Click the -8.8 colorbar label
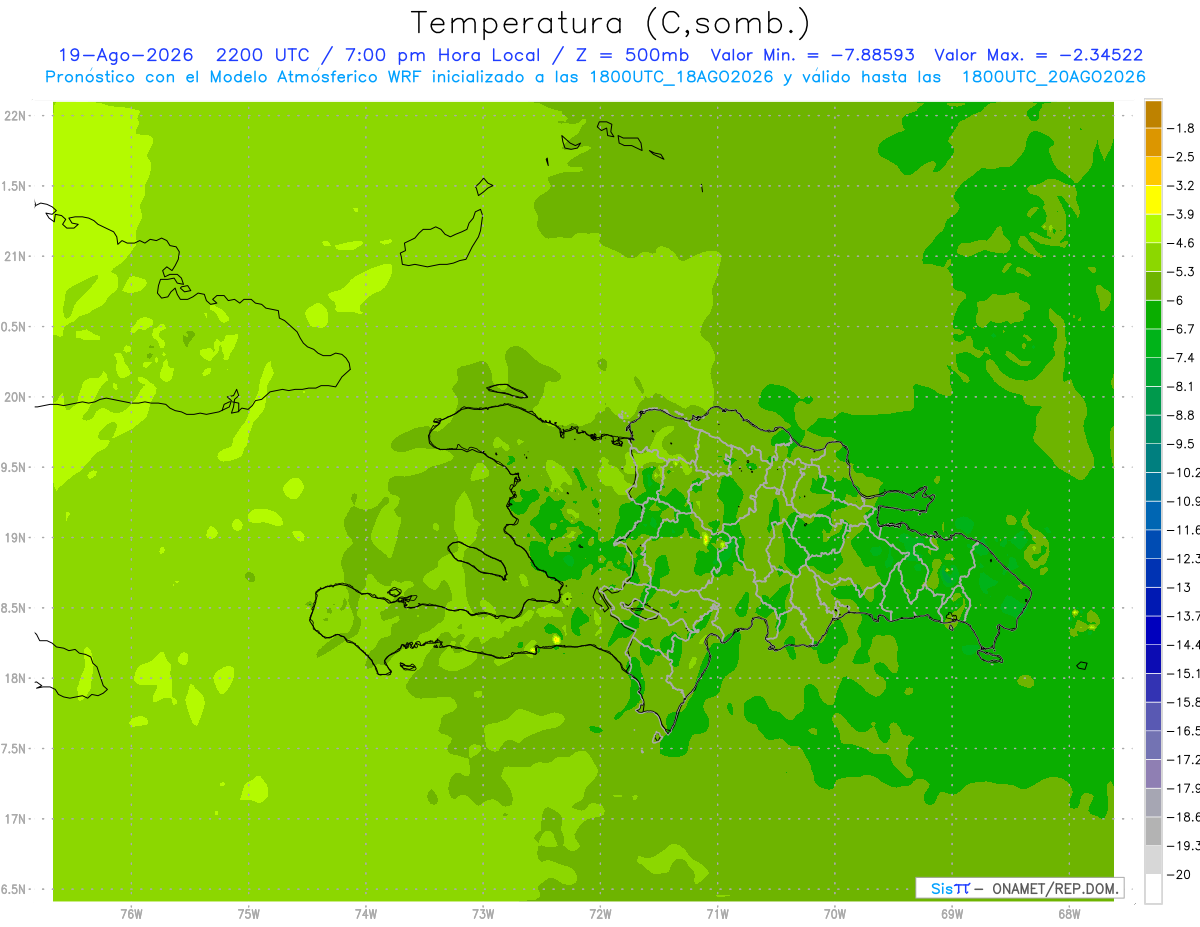 [1181, 415]
